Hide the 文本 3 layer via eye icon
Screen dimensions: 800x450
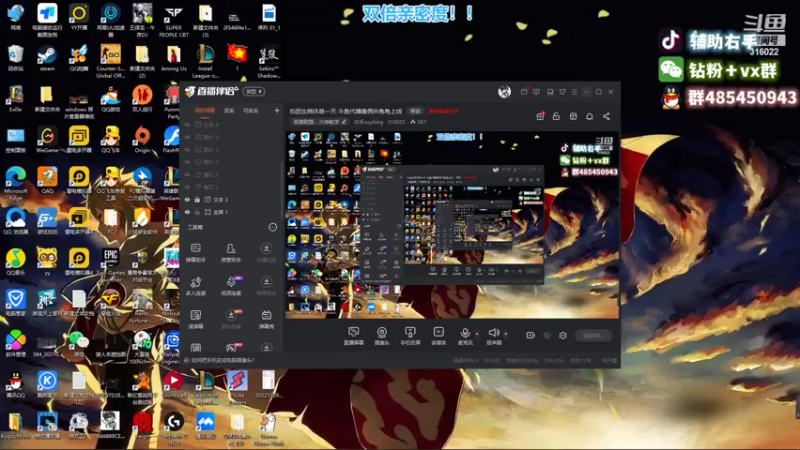click(187, 199)
